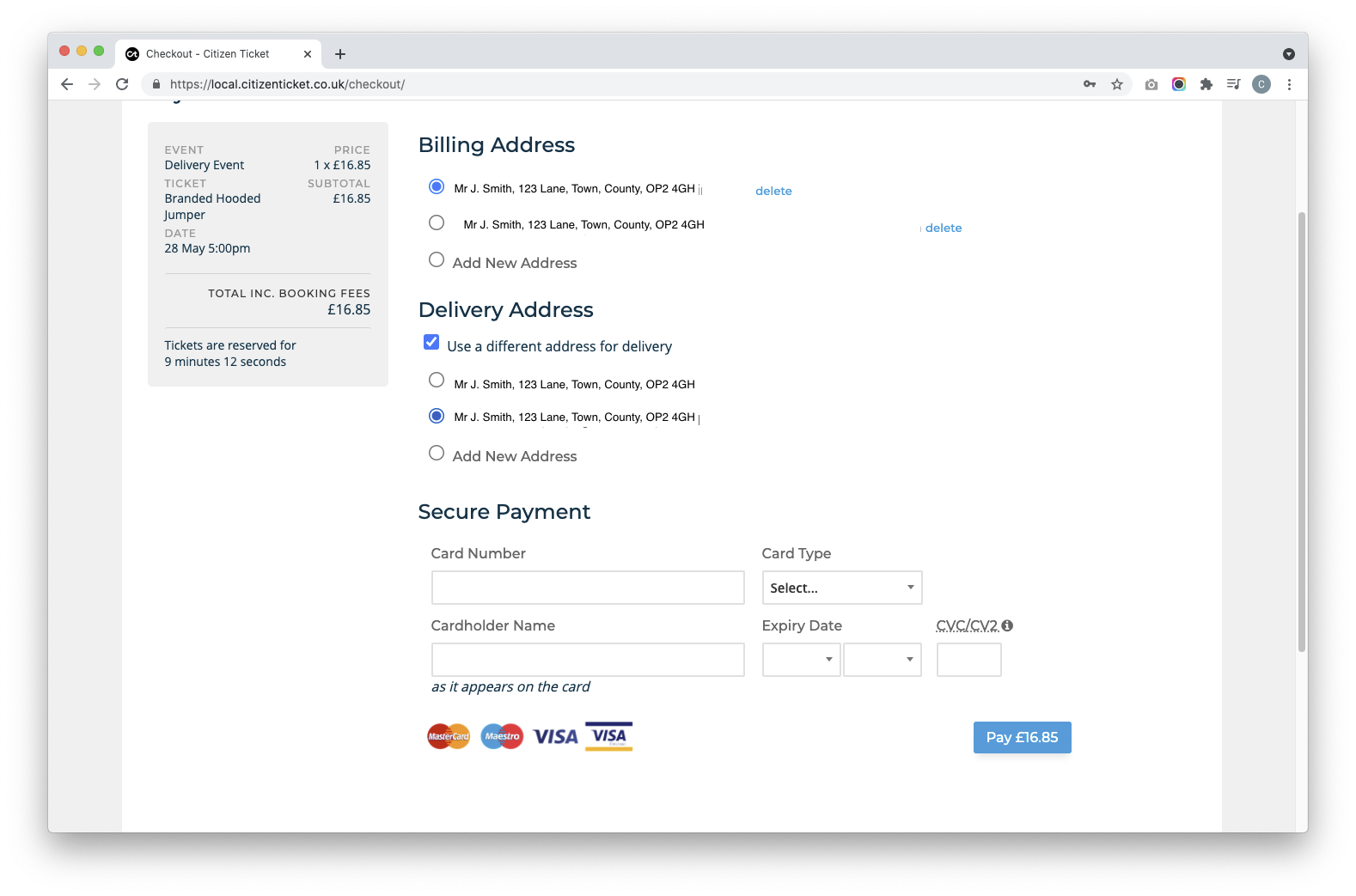Image resolution: width=1356 pixels, height=896 pixels.
Task: Click the tab search dropdown arrow icon
Action: 1289,54
